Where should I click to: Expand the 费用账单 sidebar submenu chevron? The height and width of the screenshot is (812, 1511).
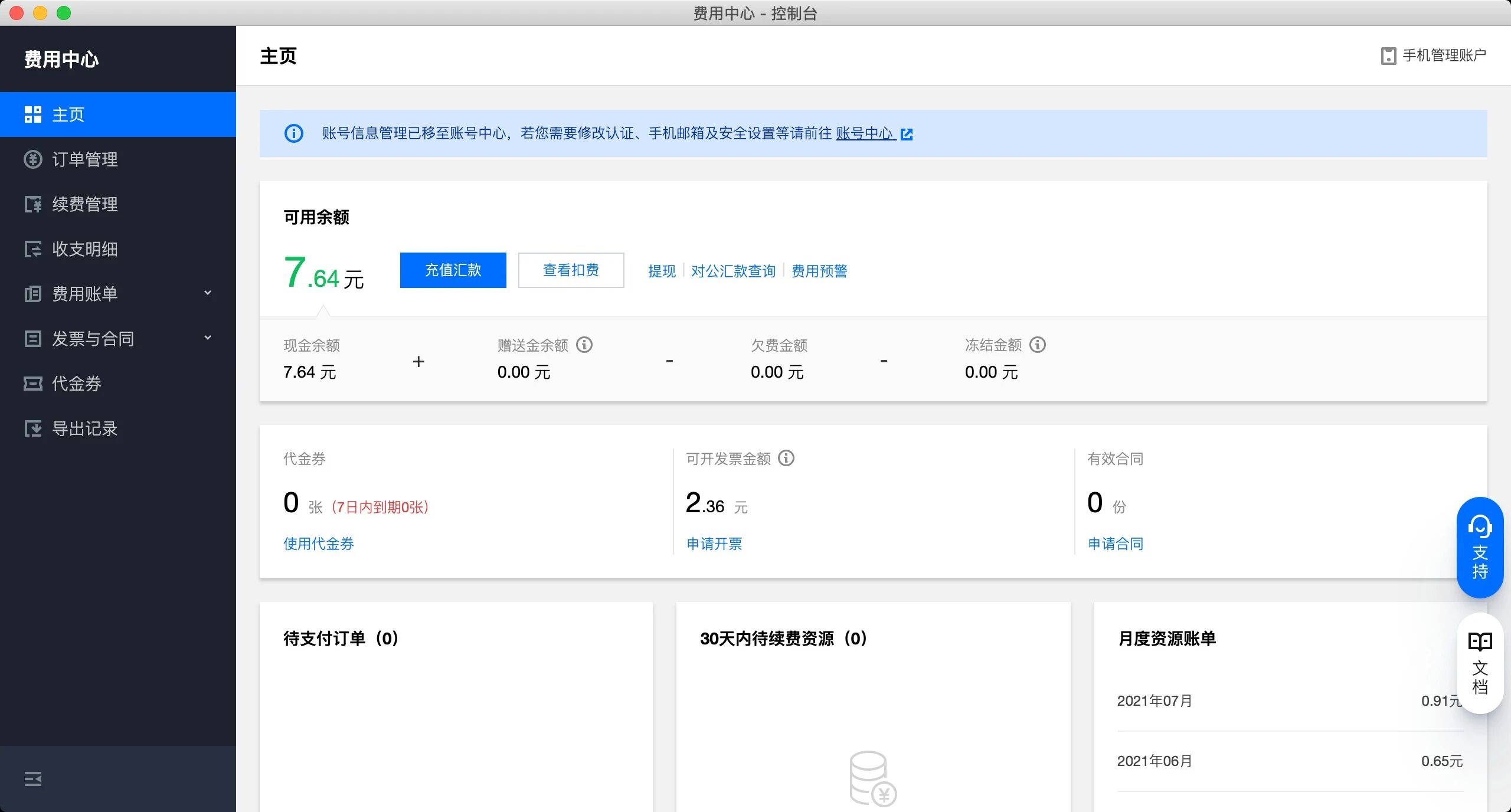208,293
